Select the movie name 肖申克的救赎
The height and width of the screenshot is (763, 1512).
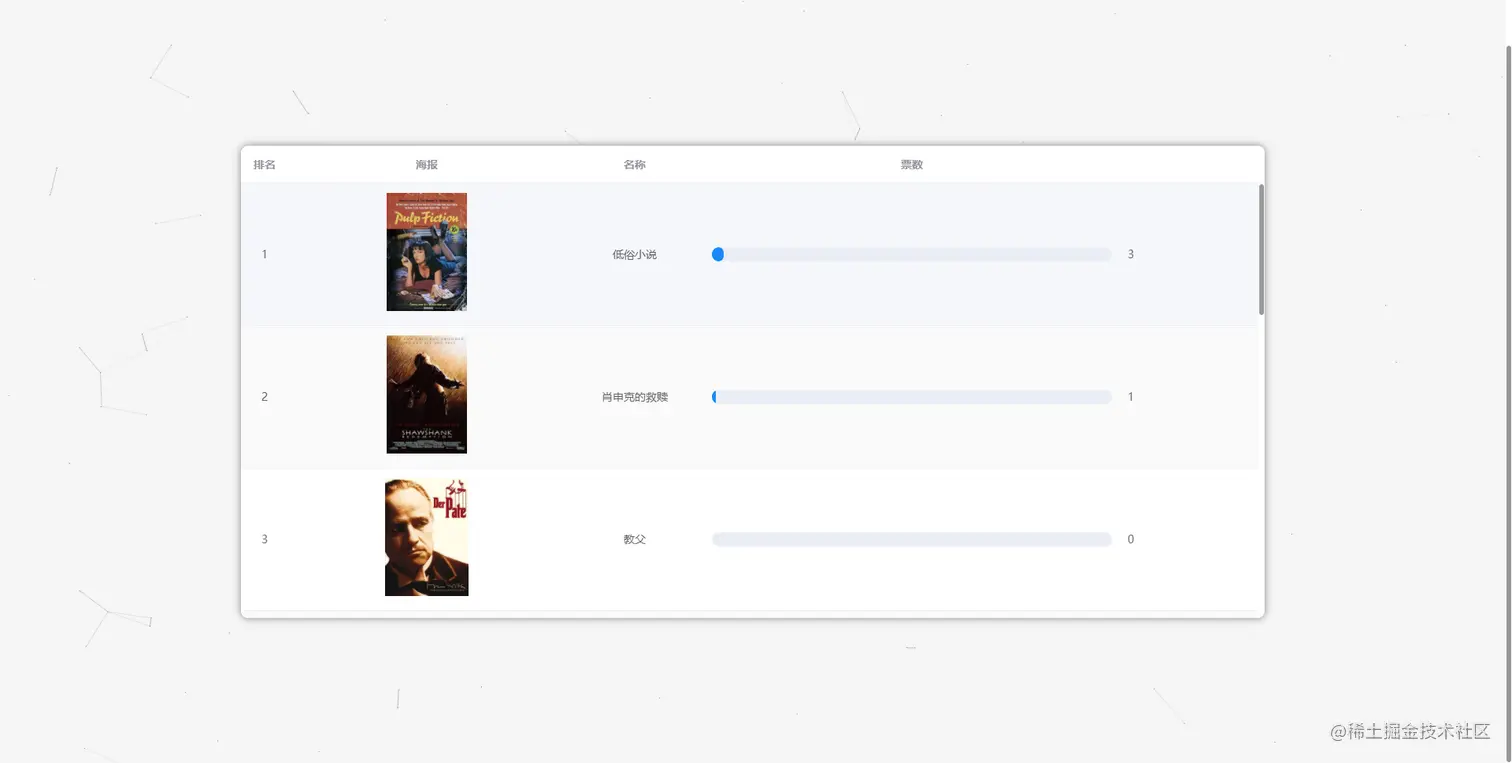click(635, 397)
